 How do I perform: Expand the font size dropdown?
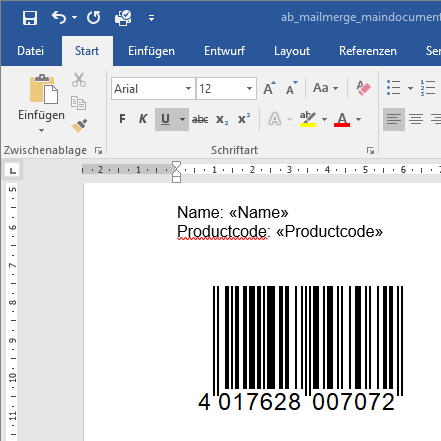249,89
